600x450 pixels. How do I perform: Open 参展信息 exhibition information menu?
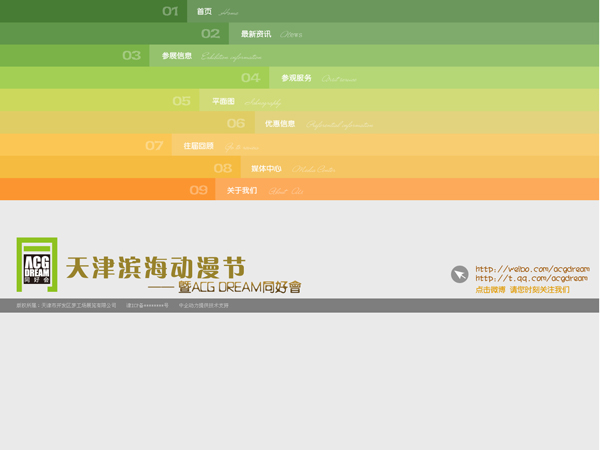tap(212, 56)
